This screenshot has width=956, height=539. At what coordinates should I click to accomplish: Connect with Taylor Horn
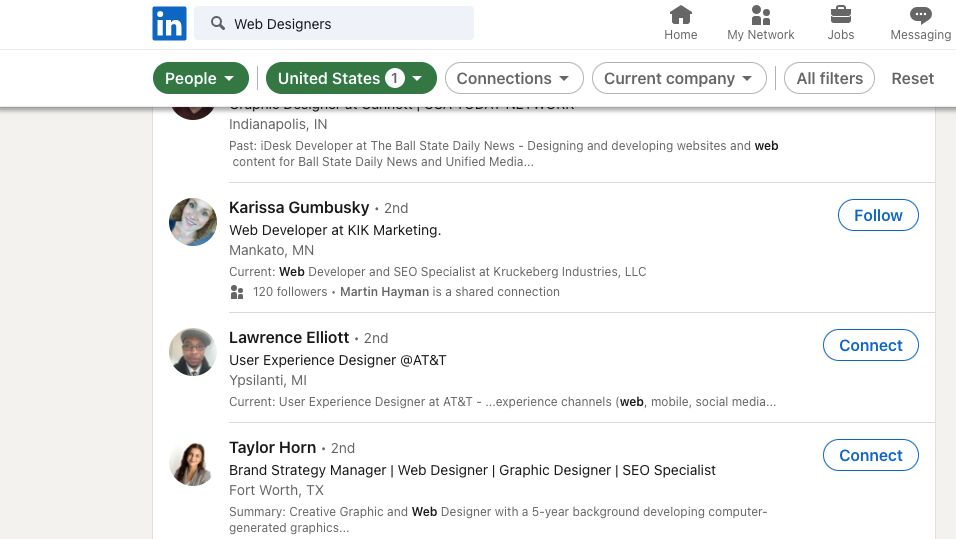pos(870,455)
